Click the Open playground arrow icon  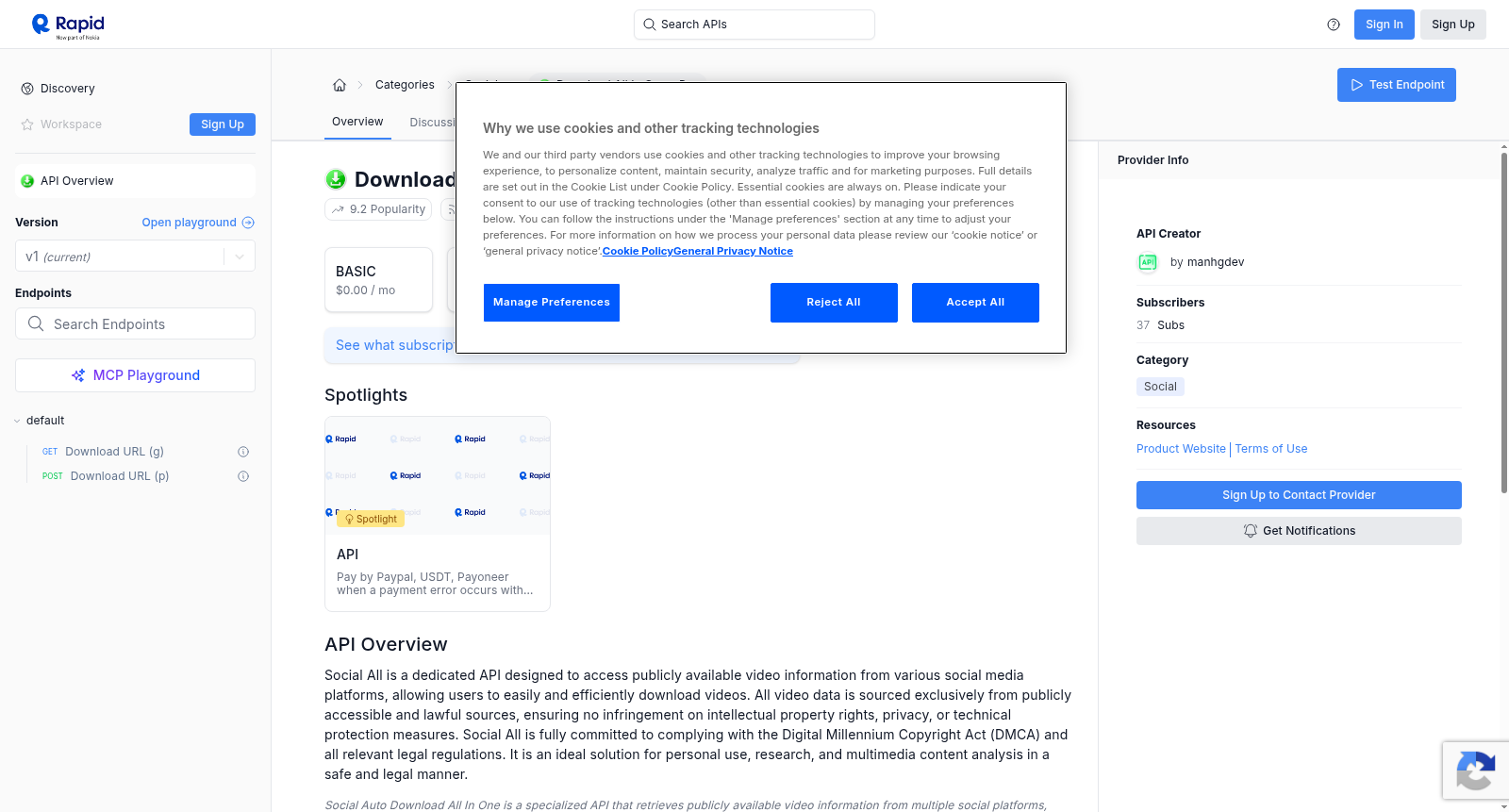pyautogui.click(x=248, y=223)
